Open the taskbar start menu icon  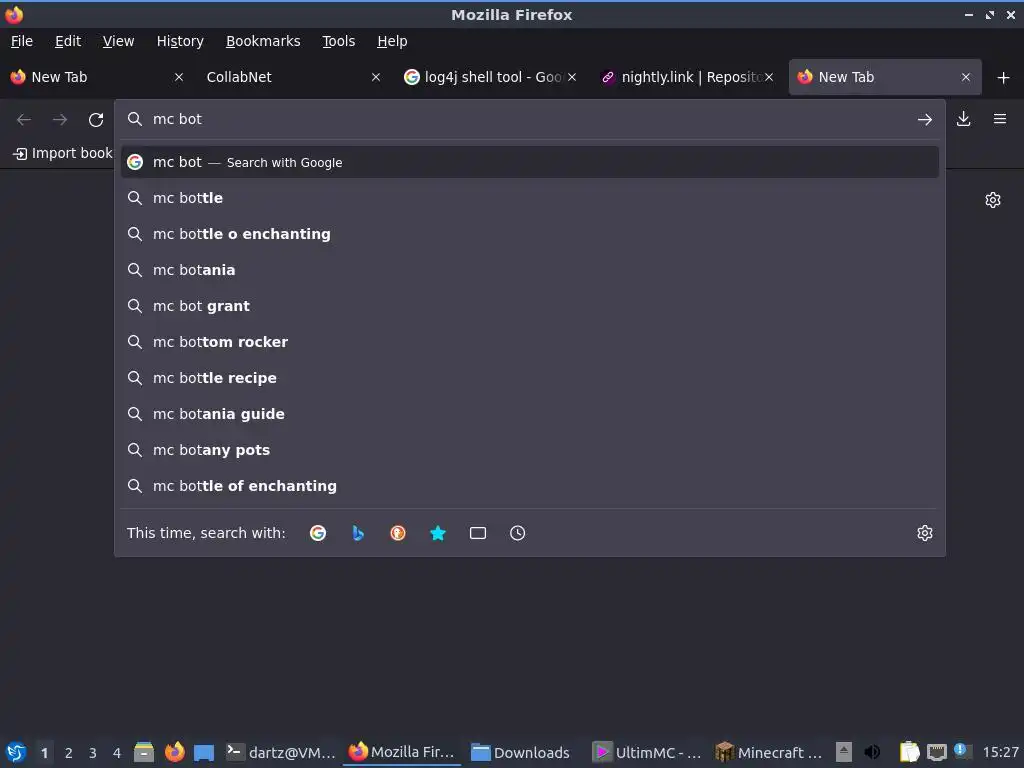pyautogui.click(x=16, y=752)
